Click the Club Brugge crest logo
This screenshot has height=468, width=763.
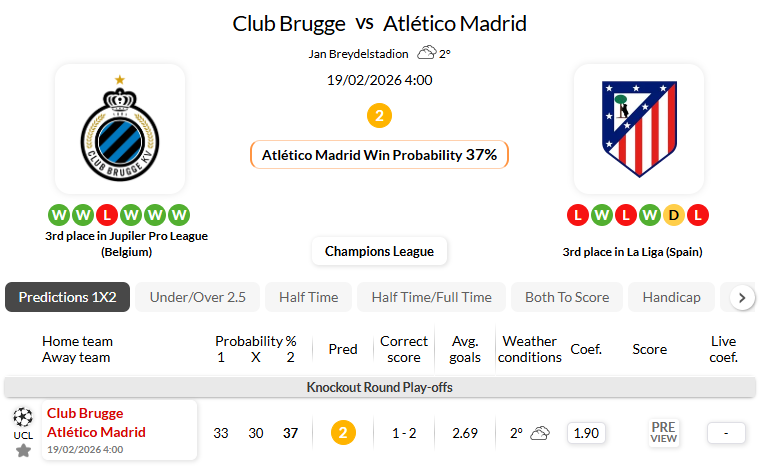[x=120, y=128]
